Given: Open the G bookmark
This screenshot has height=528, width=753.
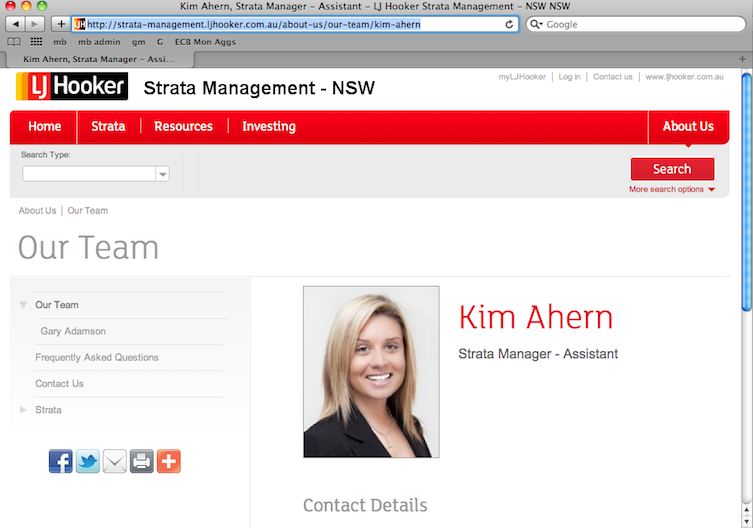Looking at the screenshot, I should tap(160, 42).
